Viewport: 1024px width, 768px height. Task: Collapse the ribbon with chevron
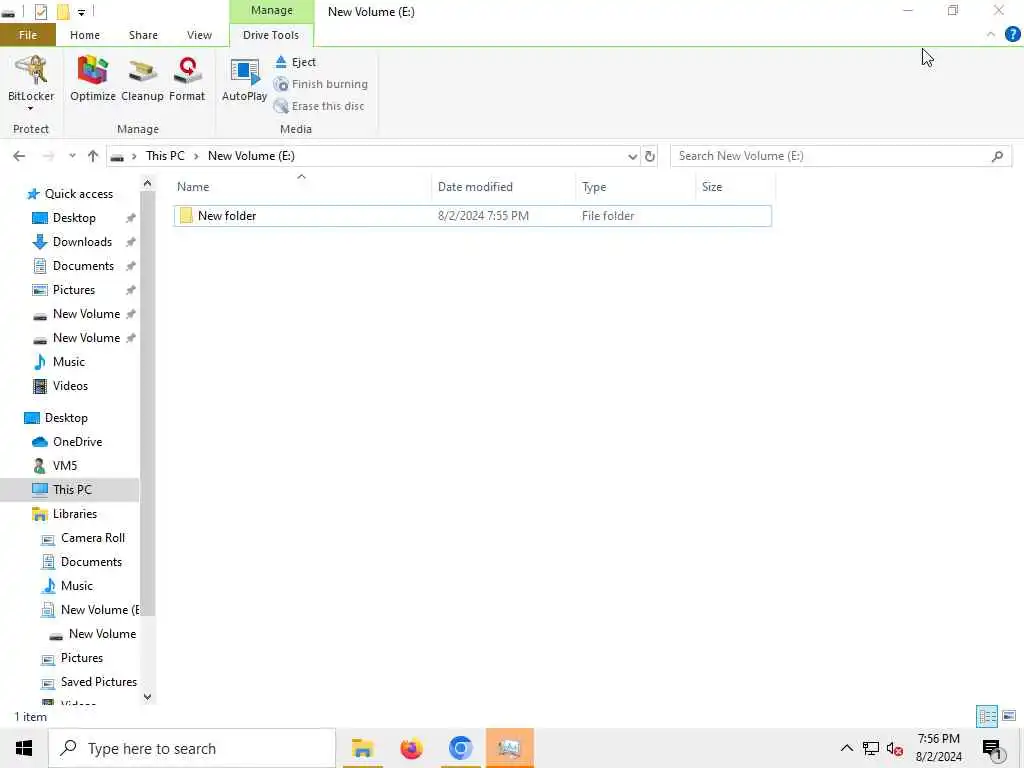pyautogui.click(x=991, y=35)
